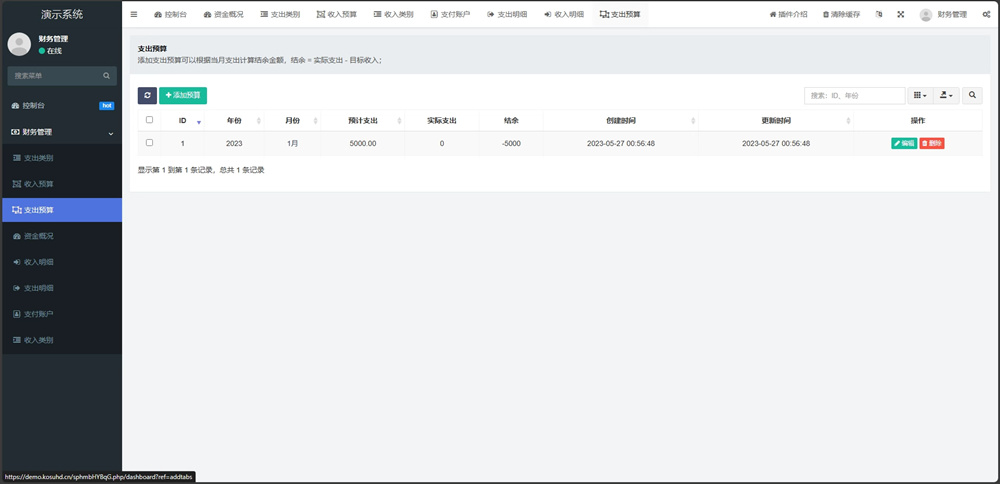Click the 显示第 1 到第 1 条记录 pagination summary
This screenshot has width=1000, height=484.
coord(201,170)
